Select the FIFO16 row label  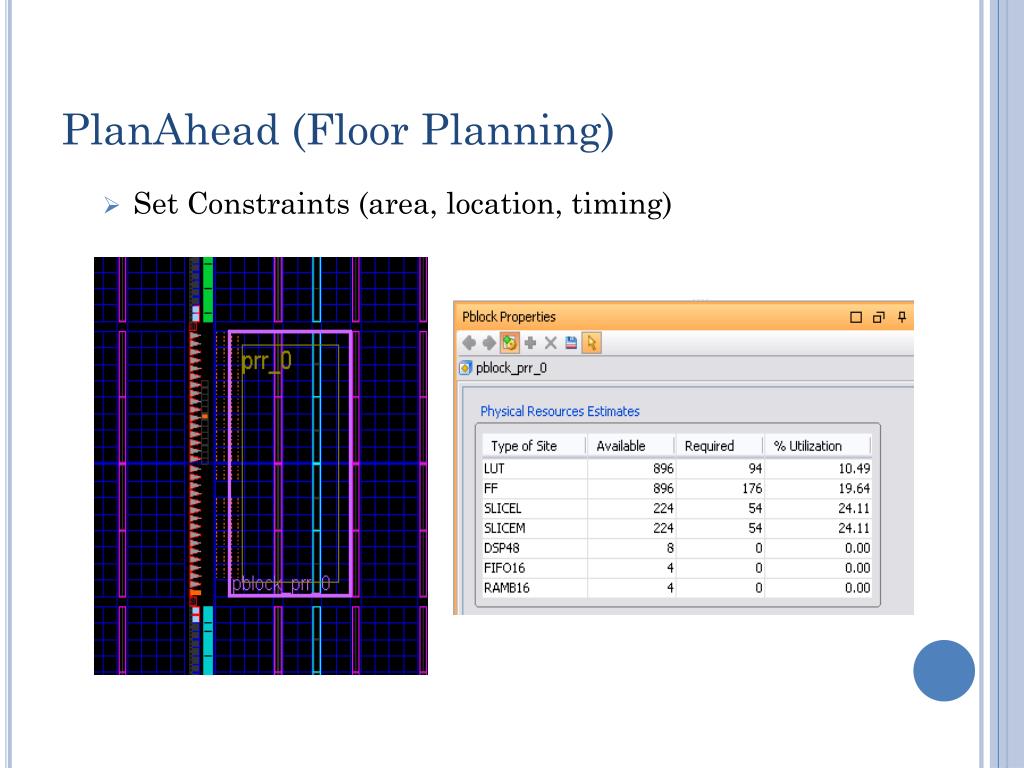504,568
